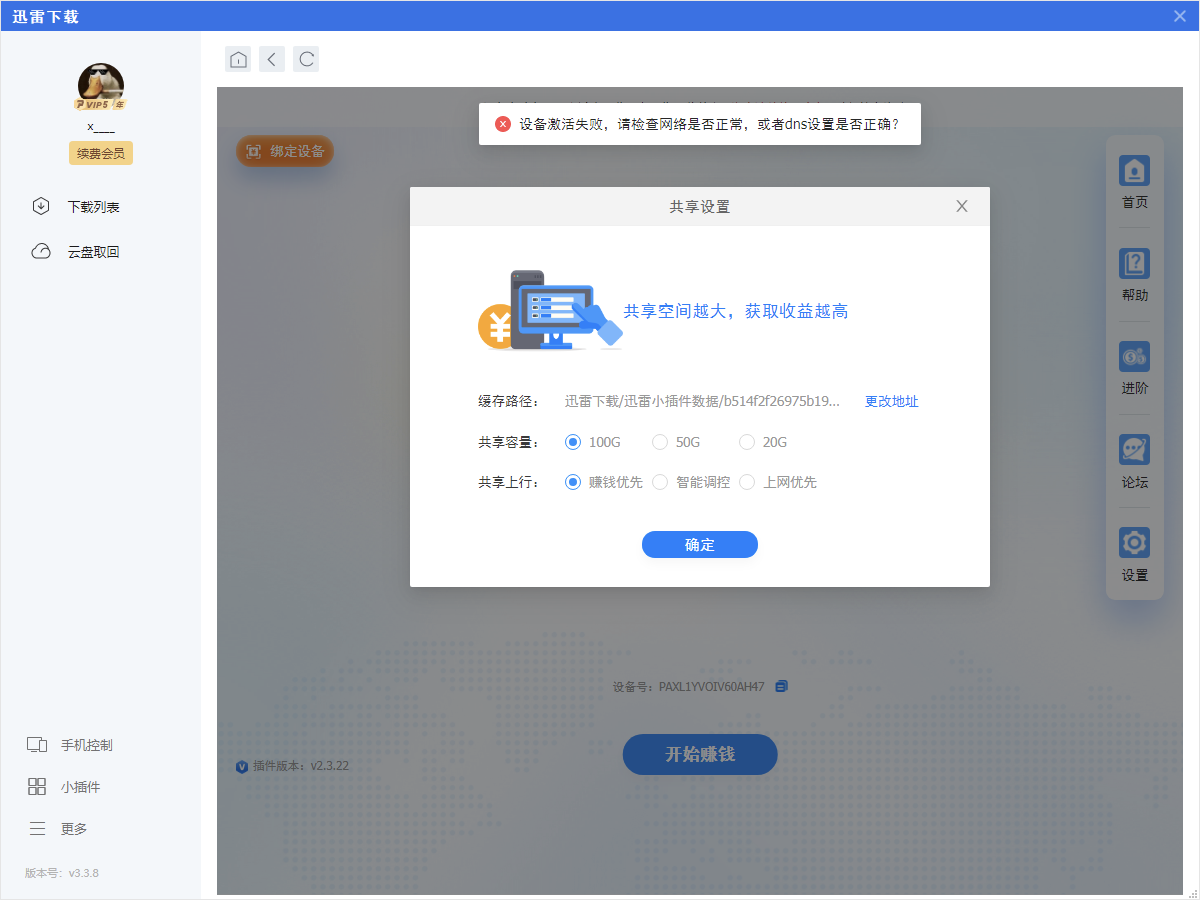Click the 设备号 PAXL1YVOIV60AH47 text
Screen dimensions: 1200x900
pyautogui.click(x=689, y=687)
